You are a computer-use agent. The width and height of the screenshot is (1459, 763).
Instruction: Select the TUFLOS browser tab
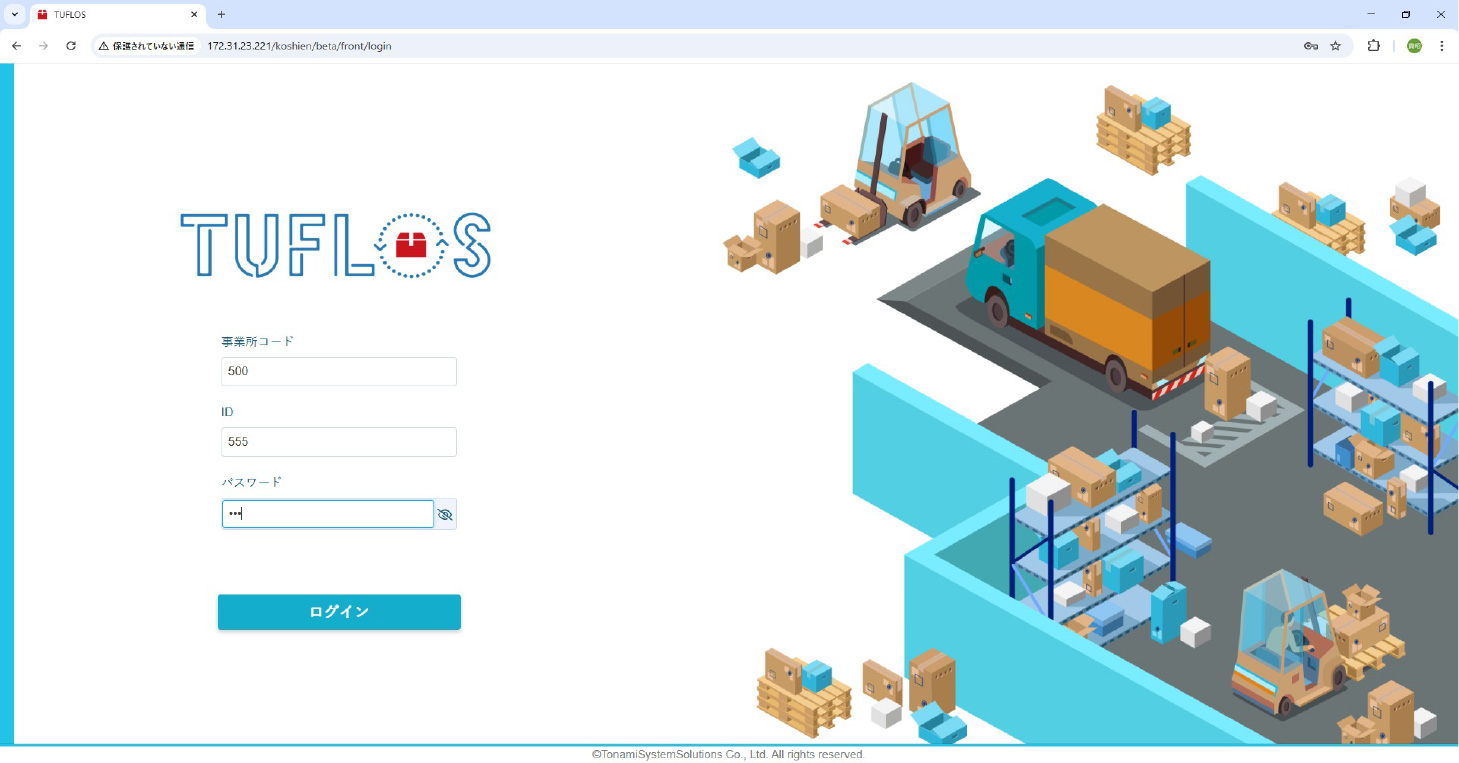click(118, 15)
